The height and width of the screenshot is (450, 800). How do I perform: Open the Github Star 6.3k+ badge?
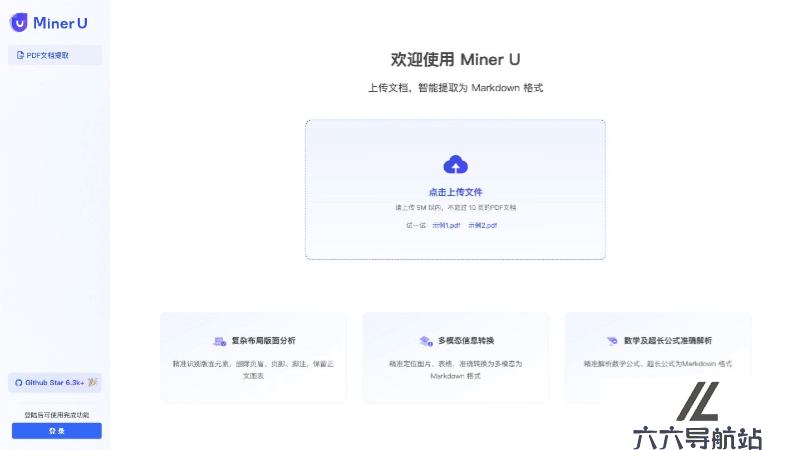[55, 383]
